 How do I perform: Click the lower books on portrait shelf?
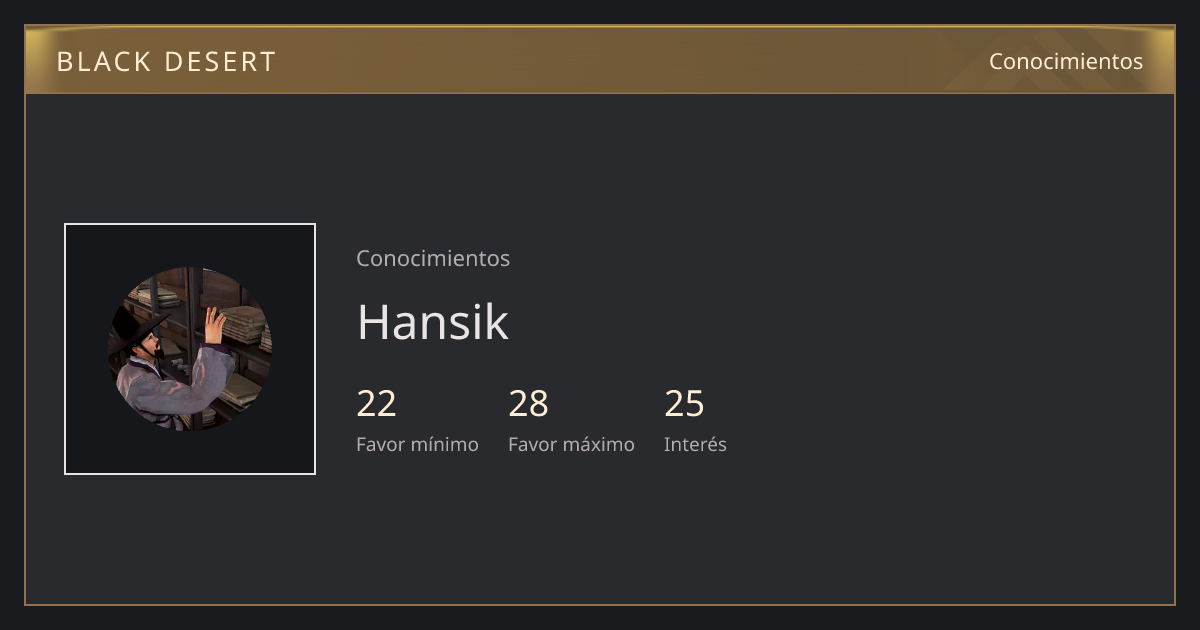click(238, 390)
